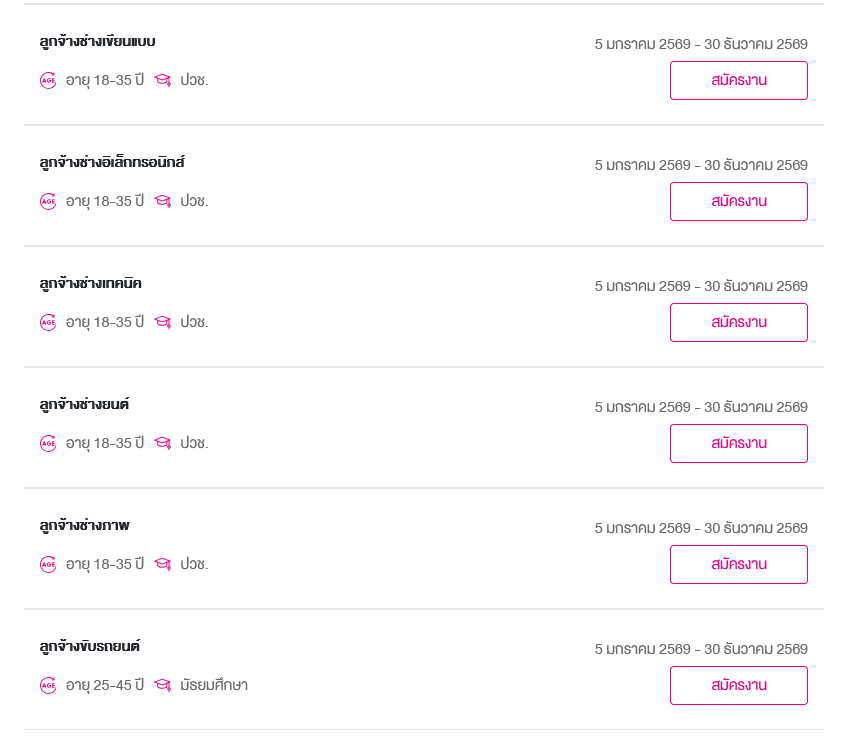Apply for the ลูกจ้างช่างยนต์ position

click(738, 443)
